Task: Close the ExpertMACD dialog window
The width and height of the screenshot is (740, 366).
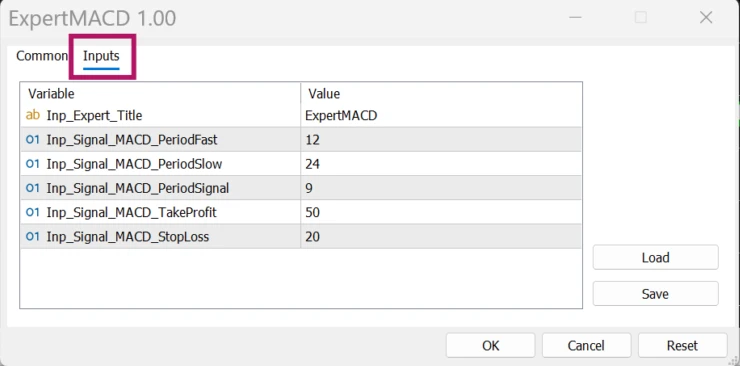Action: (706, 18)
